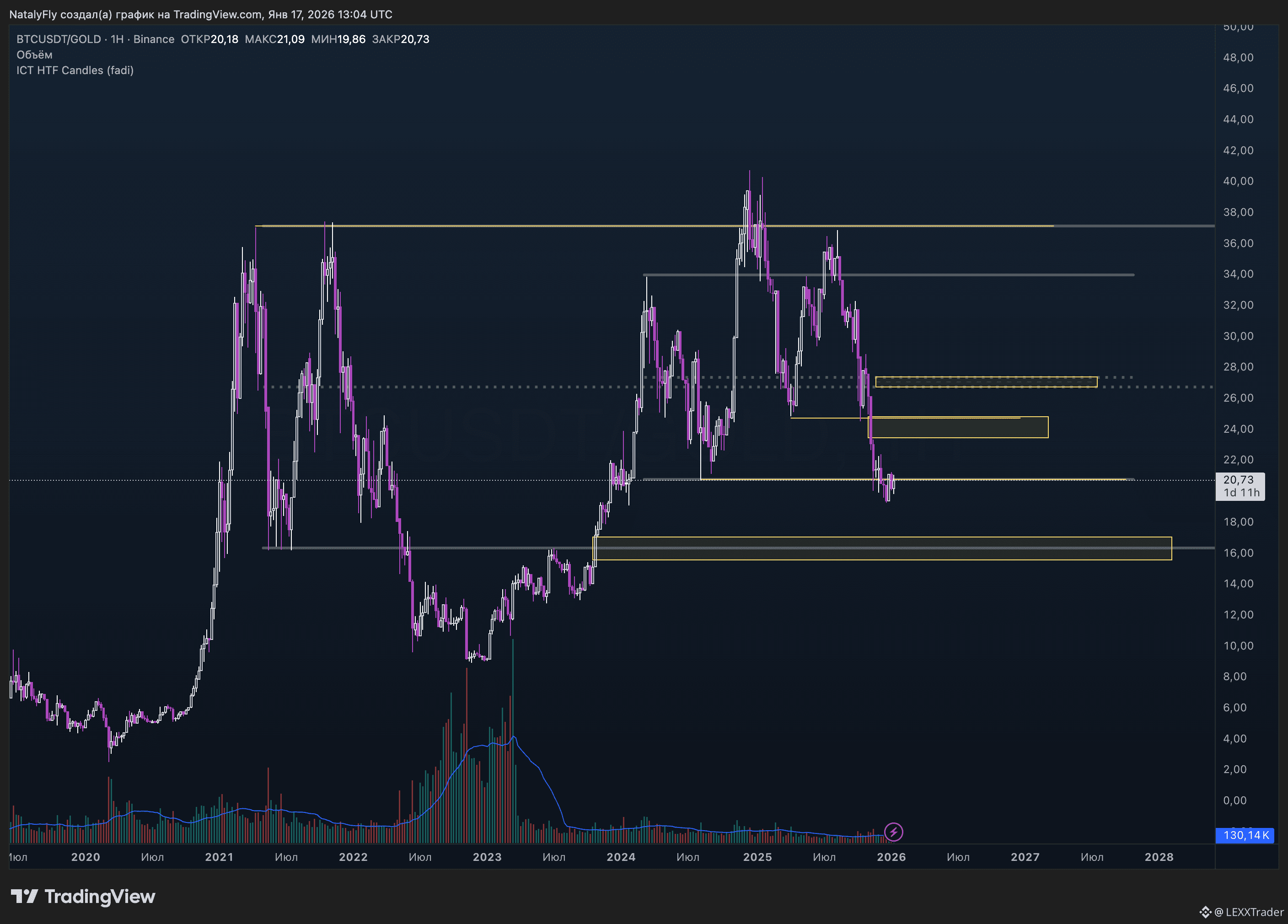Viewport: 1288px width, 924px height.
Task: Click the ЗАКР close value 20,73 in legend
Action: coord(415,39)
